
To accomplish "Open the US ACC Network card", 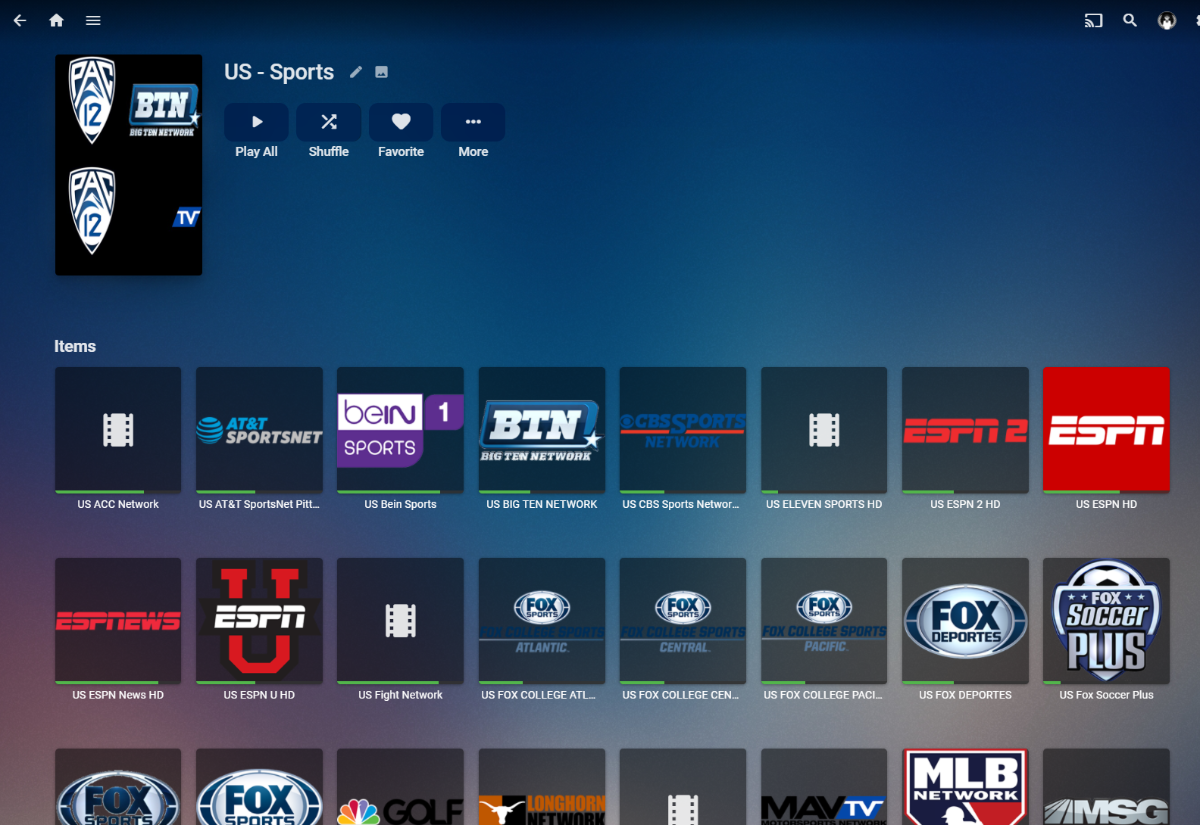I will point(118,430).
